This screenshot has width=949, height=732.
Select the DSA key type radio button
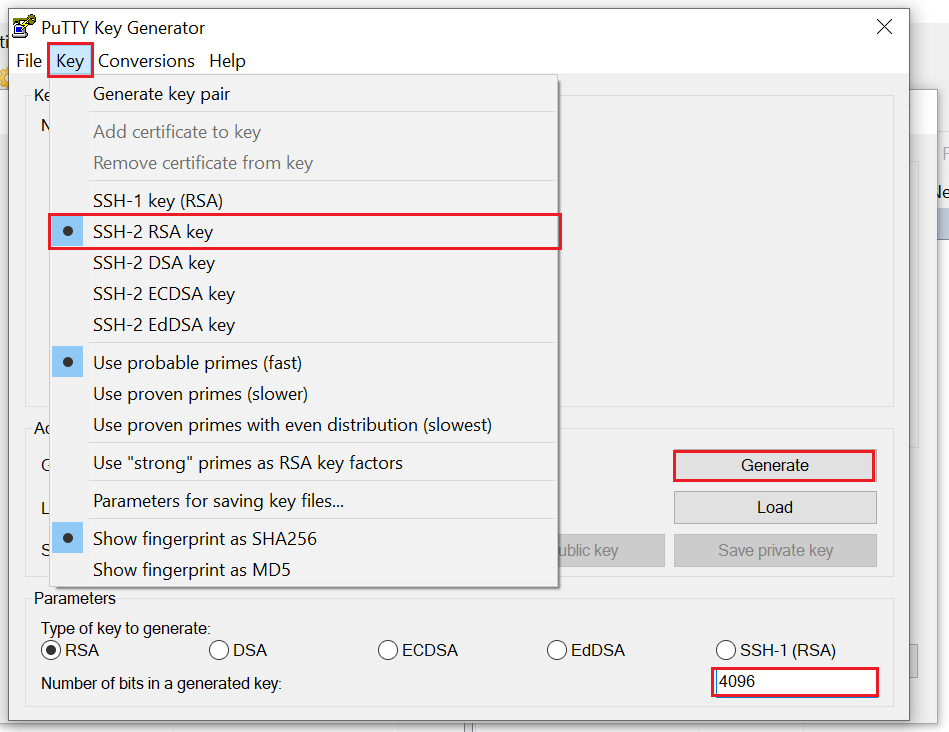point(218,650)
